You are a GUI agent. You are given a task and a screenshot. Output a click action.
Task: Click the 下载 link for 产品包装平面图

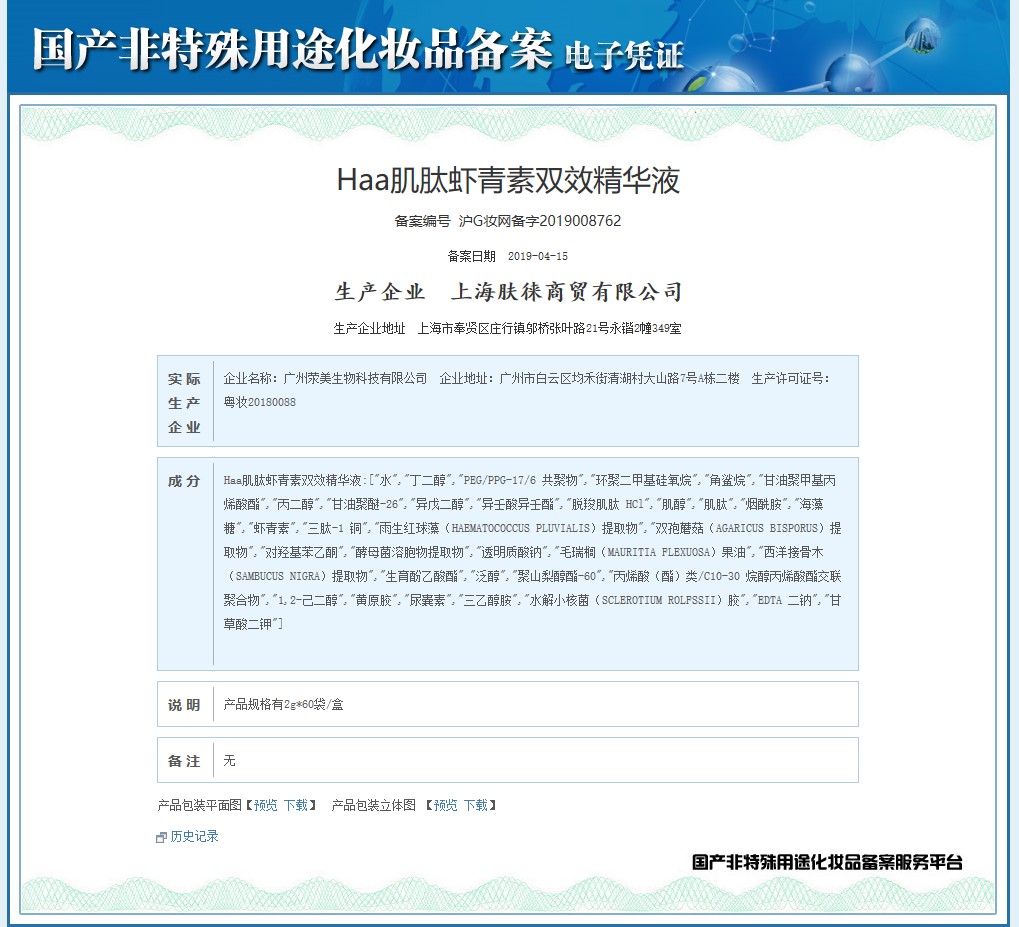(x=296, y=805)
